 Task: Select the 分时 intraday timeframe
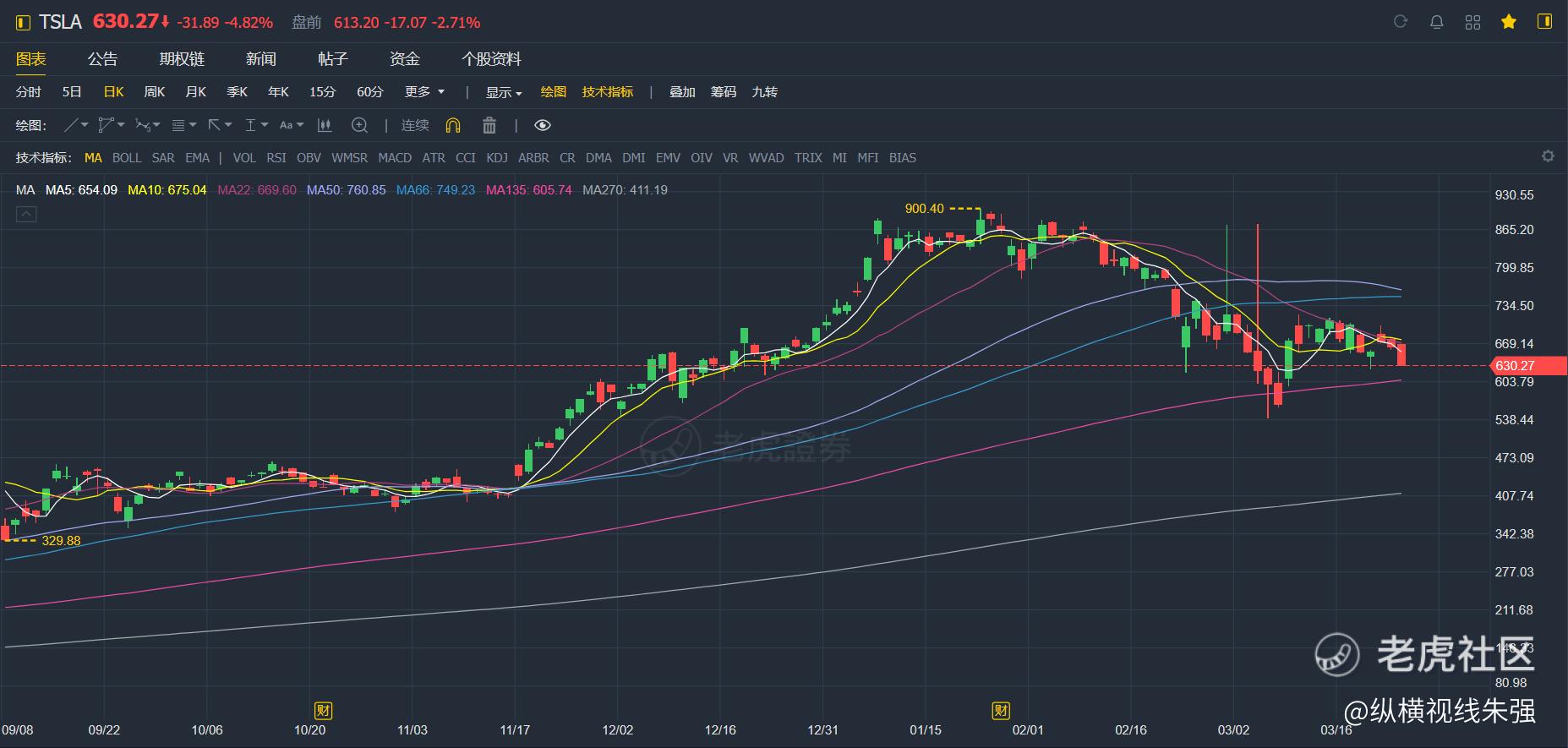[29, 91]
